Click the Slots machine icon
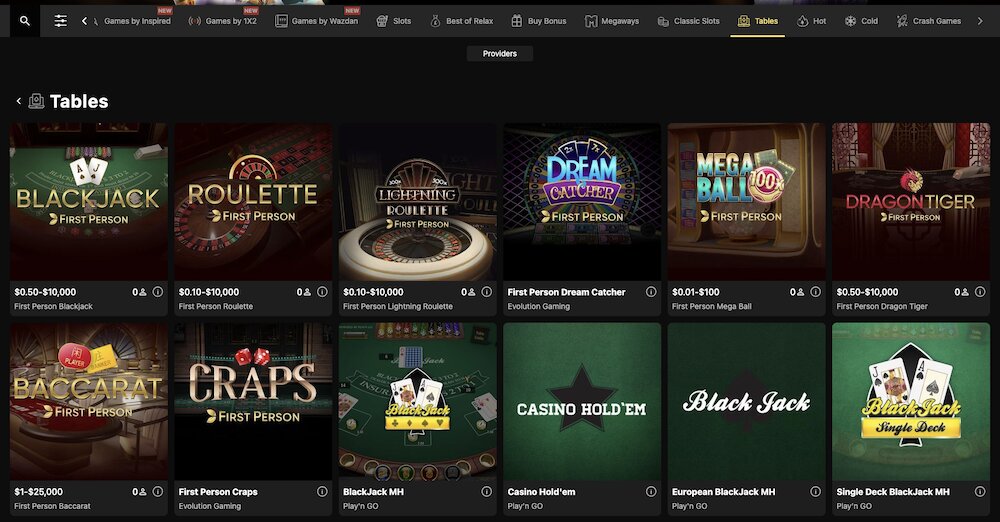Image resolution: width=1000 pixels, height=522 pixels. coord(382,21)
